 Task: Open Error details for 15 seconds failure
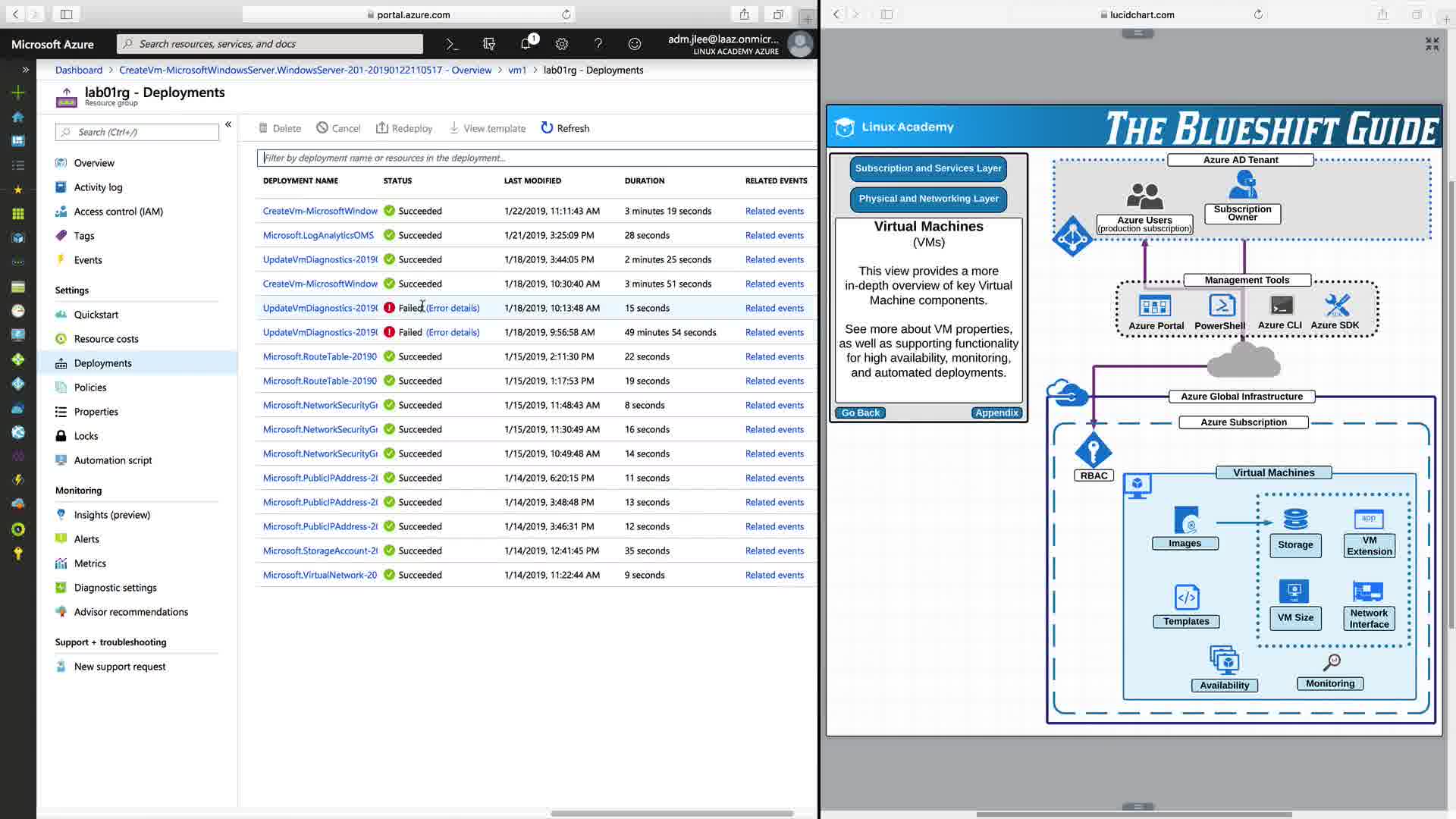coord(453,308)
